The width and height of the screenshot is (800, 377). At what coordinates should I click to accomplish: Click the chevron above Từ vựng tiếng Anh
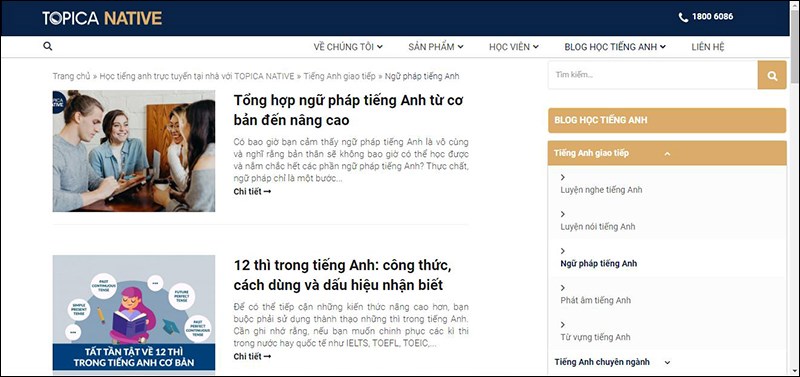click(563, 324)
